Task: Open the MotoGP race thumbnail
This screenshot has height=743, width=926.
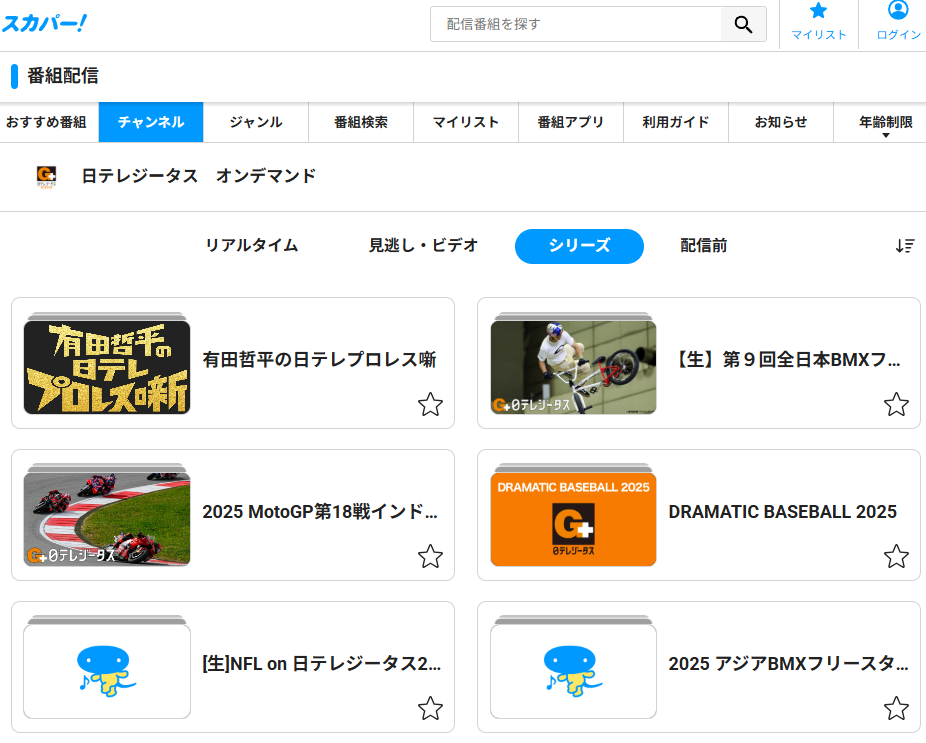Action: pos(107,514)
